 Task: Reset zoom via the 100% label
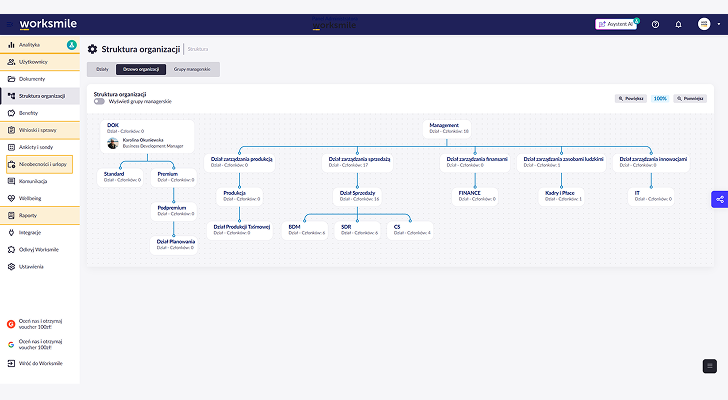660,98
